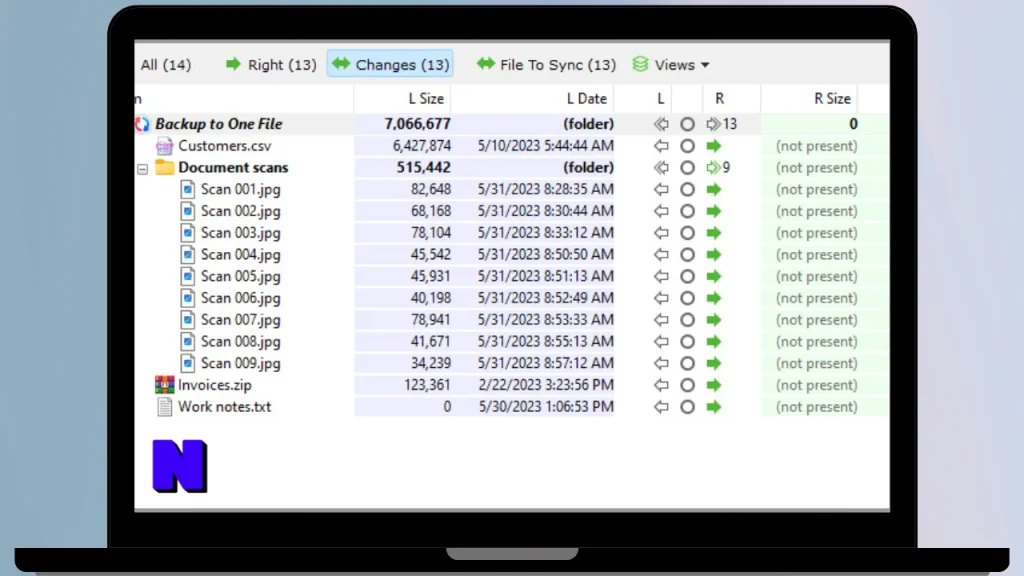Click green right arrow for Scan 007.jpg
The height and width of the screenshot is (576, 1024).
coord(714,320)
